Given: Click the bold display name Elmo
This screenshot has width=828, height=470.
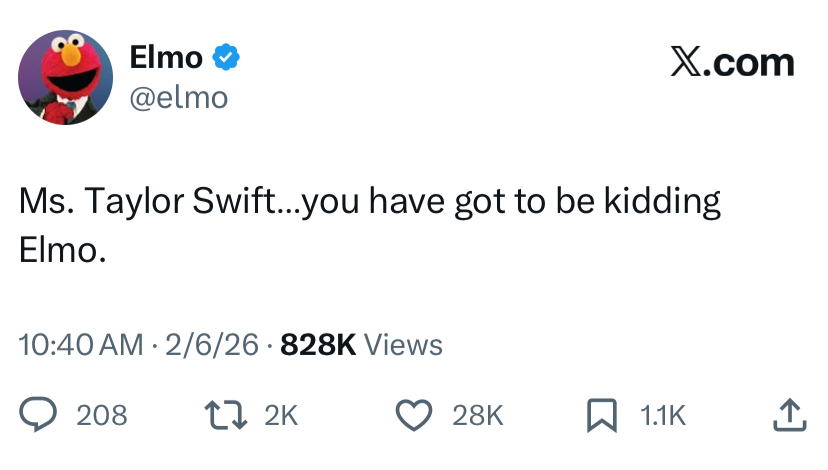Looking at the screenshot, I should tap(166, 58).
